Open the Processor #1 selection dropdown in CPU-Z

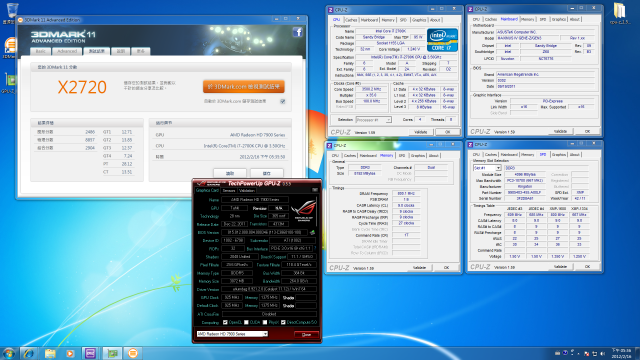point(373,120)
